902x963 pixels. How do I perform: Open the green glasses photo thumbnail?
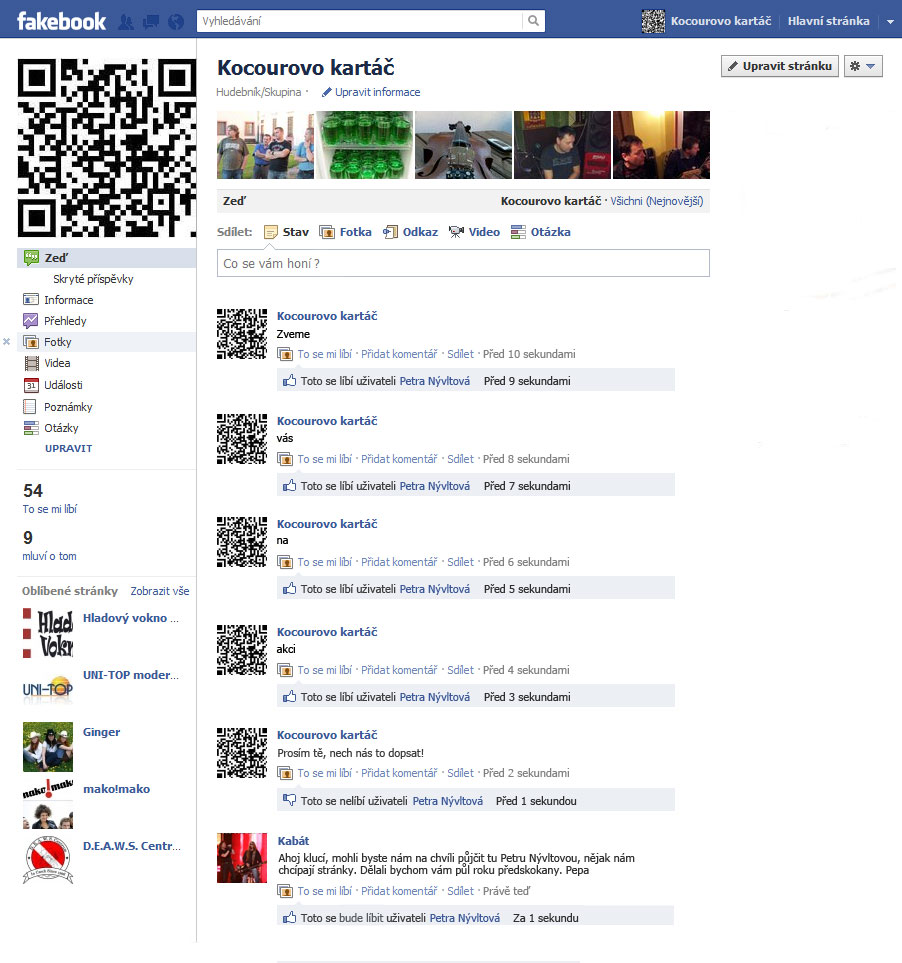pos(365,145)
